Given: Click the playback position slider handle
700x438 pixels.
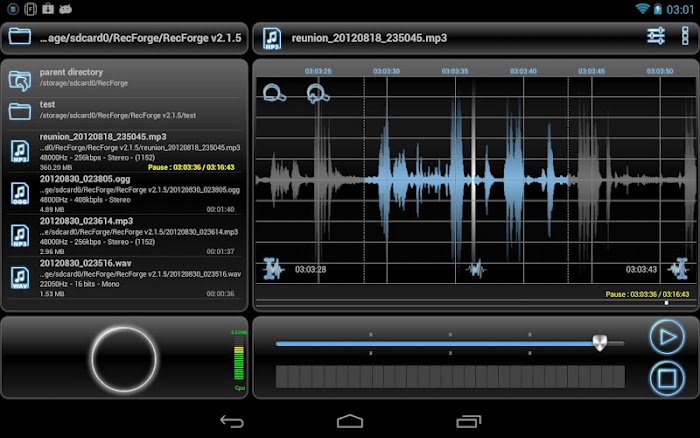Looking at the screenshot, I should [600, 343].
